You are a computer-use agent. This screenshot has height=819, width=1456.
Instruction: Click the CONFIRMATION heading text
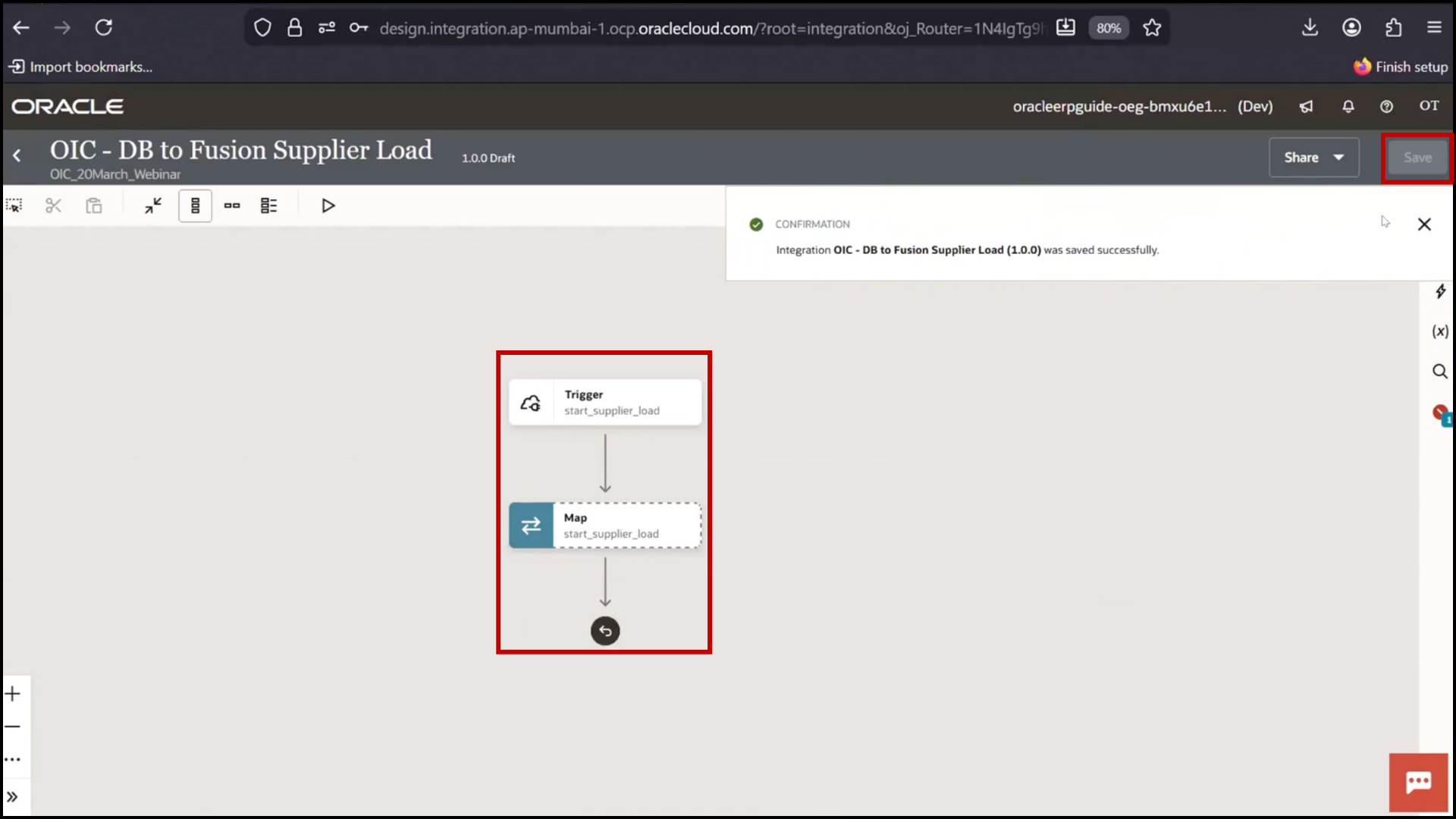coord(812,224)
